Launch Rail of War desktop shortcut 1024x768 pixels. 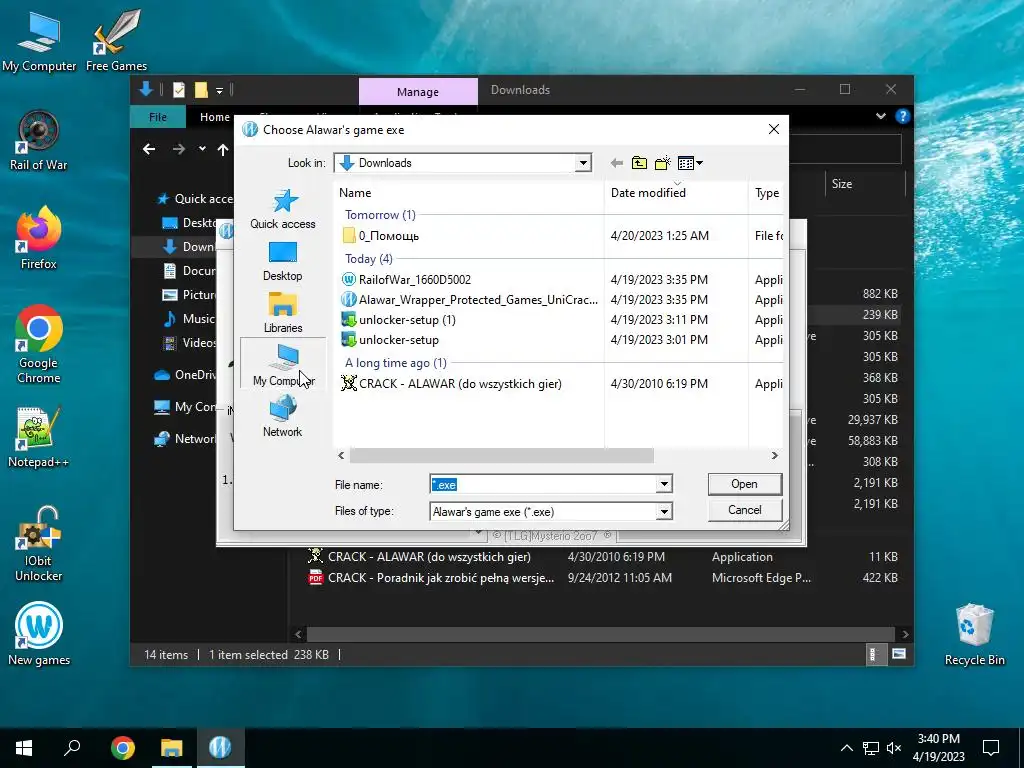pyautogui.click(x=39, y=140)
